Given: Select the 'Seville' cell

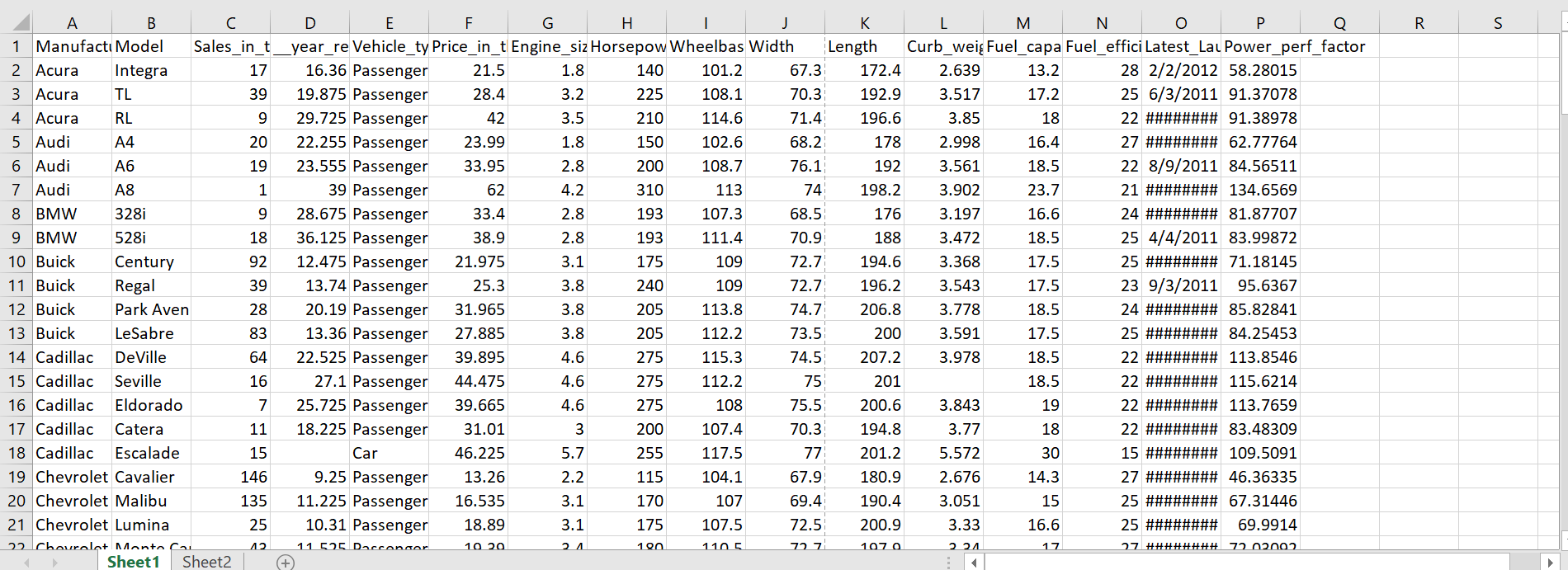Looking at the screenshot, I should tap(151, 381).
